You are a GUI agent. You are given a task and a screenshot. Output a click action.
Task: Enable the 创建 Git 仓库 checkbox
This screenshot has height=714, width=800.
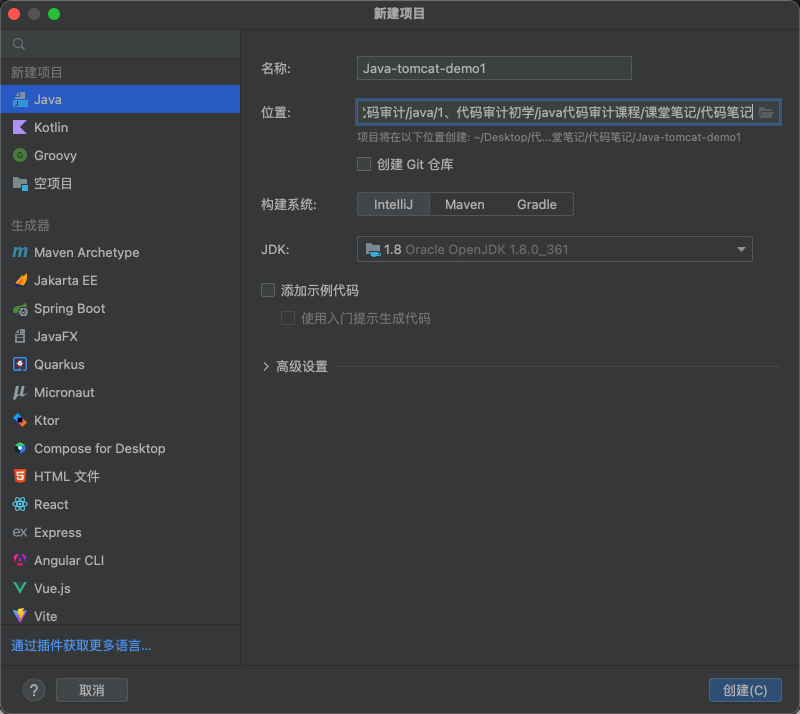[x=364, y=164]
